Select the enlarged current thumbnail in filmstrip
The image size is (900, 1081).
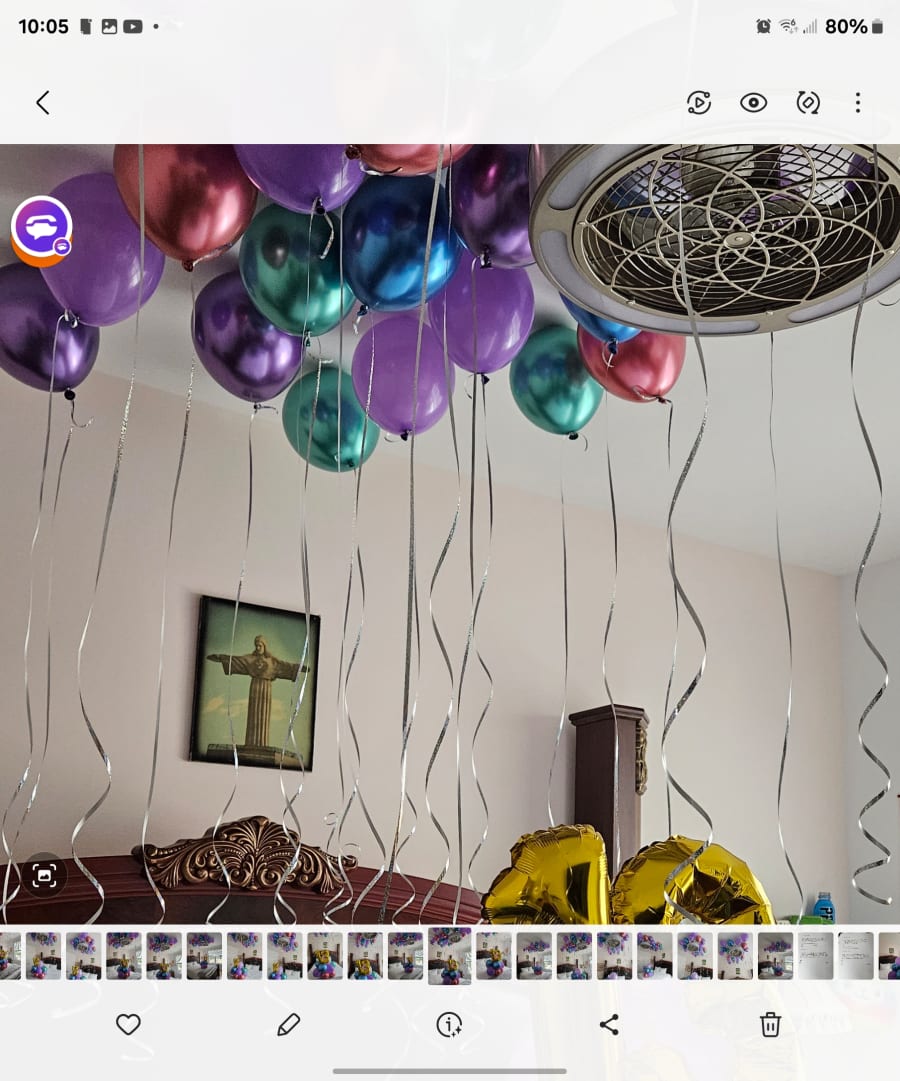click(x=450, y=956)
